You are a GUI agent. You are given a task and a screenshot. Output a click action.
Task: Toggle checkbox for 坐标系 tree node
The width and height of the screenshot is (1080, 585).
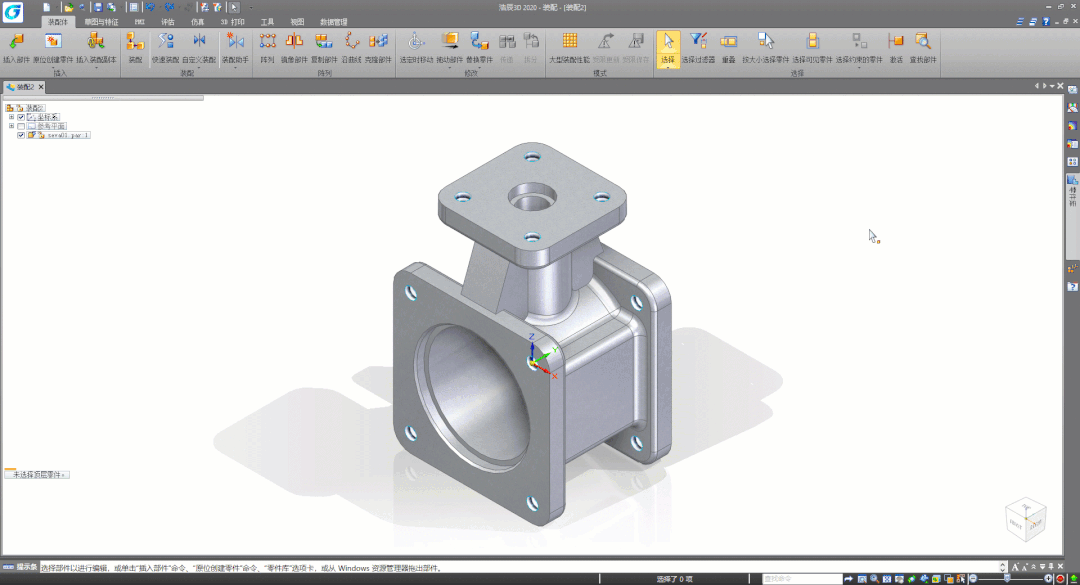21,117
